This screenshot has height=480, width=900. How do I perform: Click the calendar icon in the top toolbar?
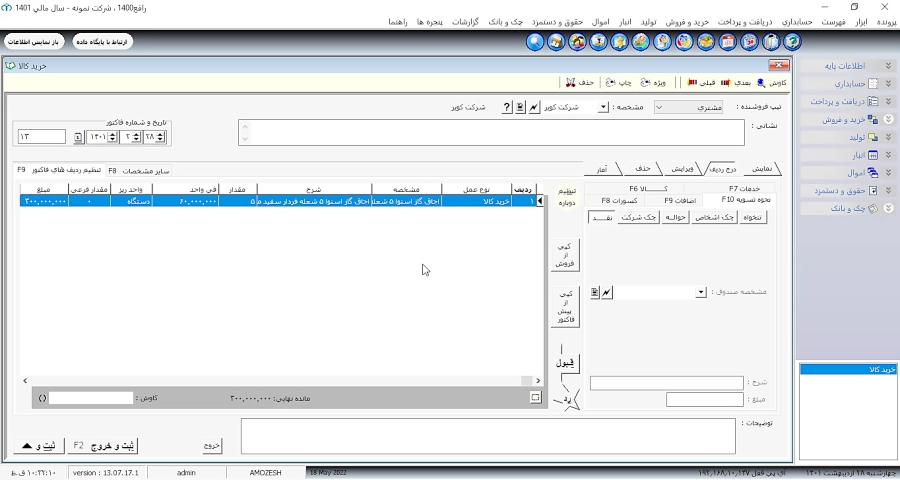coord(728,42)
